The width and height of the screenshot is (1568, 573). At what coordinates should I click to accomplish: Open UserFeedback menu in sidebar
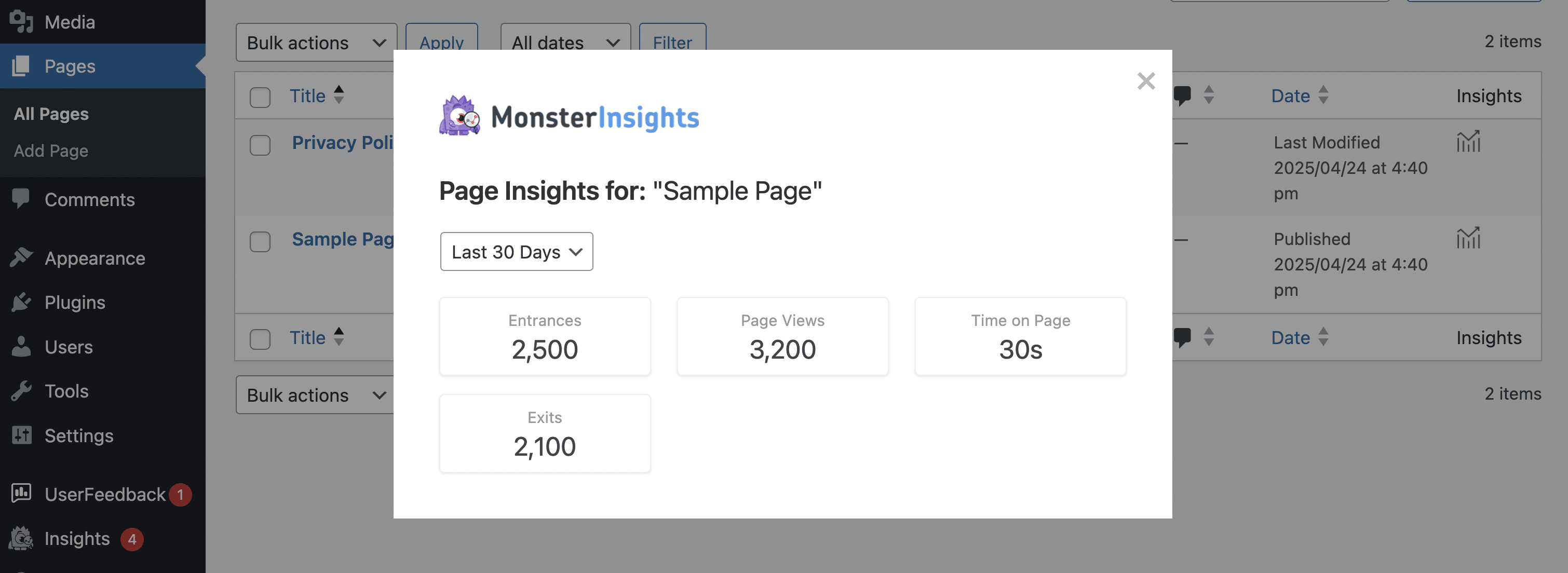click(104, 495)
